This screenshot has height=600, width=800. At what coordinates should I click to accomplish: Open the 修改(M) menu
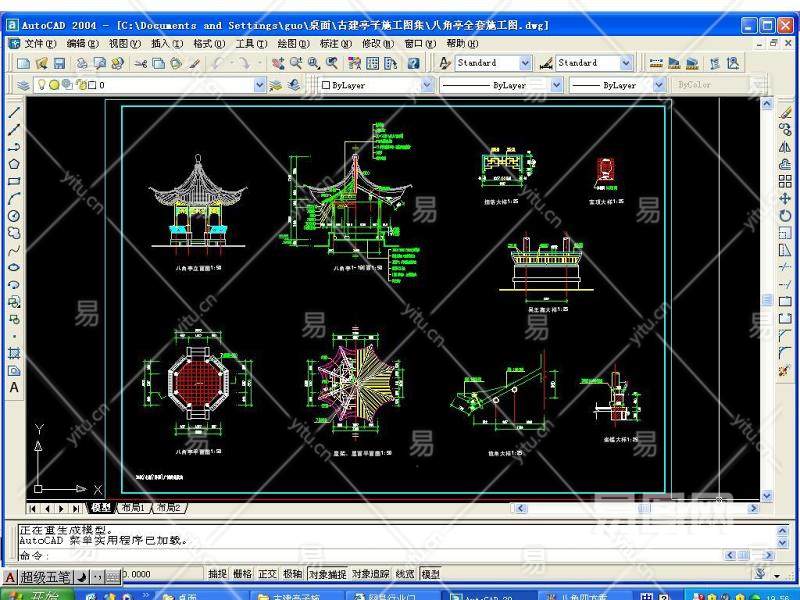[378, 44]
